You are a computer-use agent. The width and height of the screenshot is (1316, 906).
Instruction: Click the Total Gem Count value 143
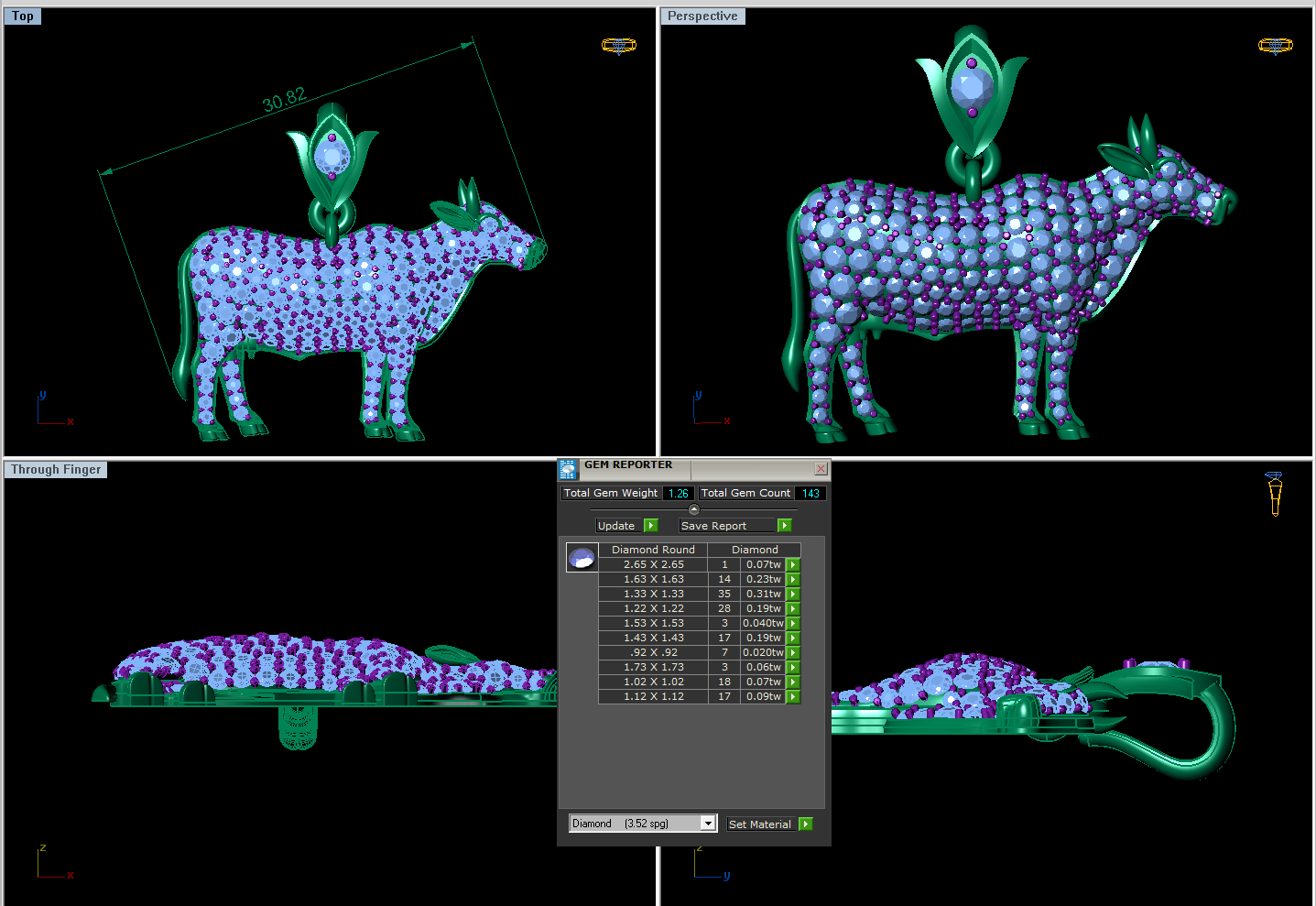[810, 494]
